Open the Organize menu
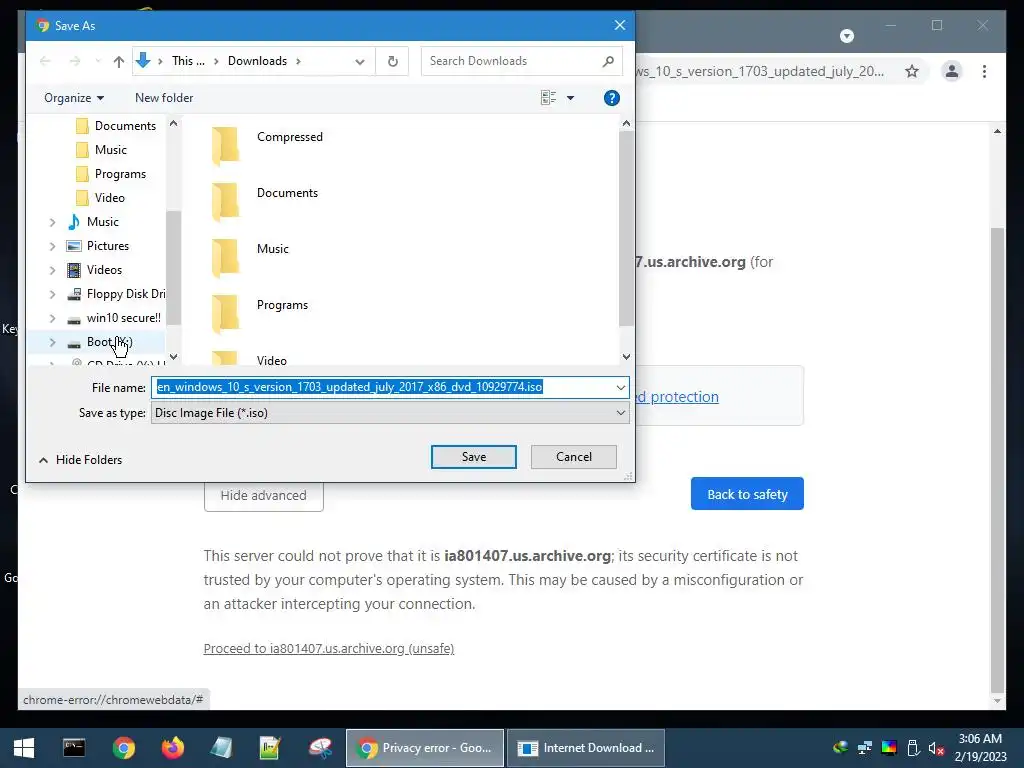This screenshot has width=1024, height=768. point(74,98)
